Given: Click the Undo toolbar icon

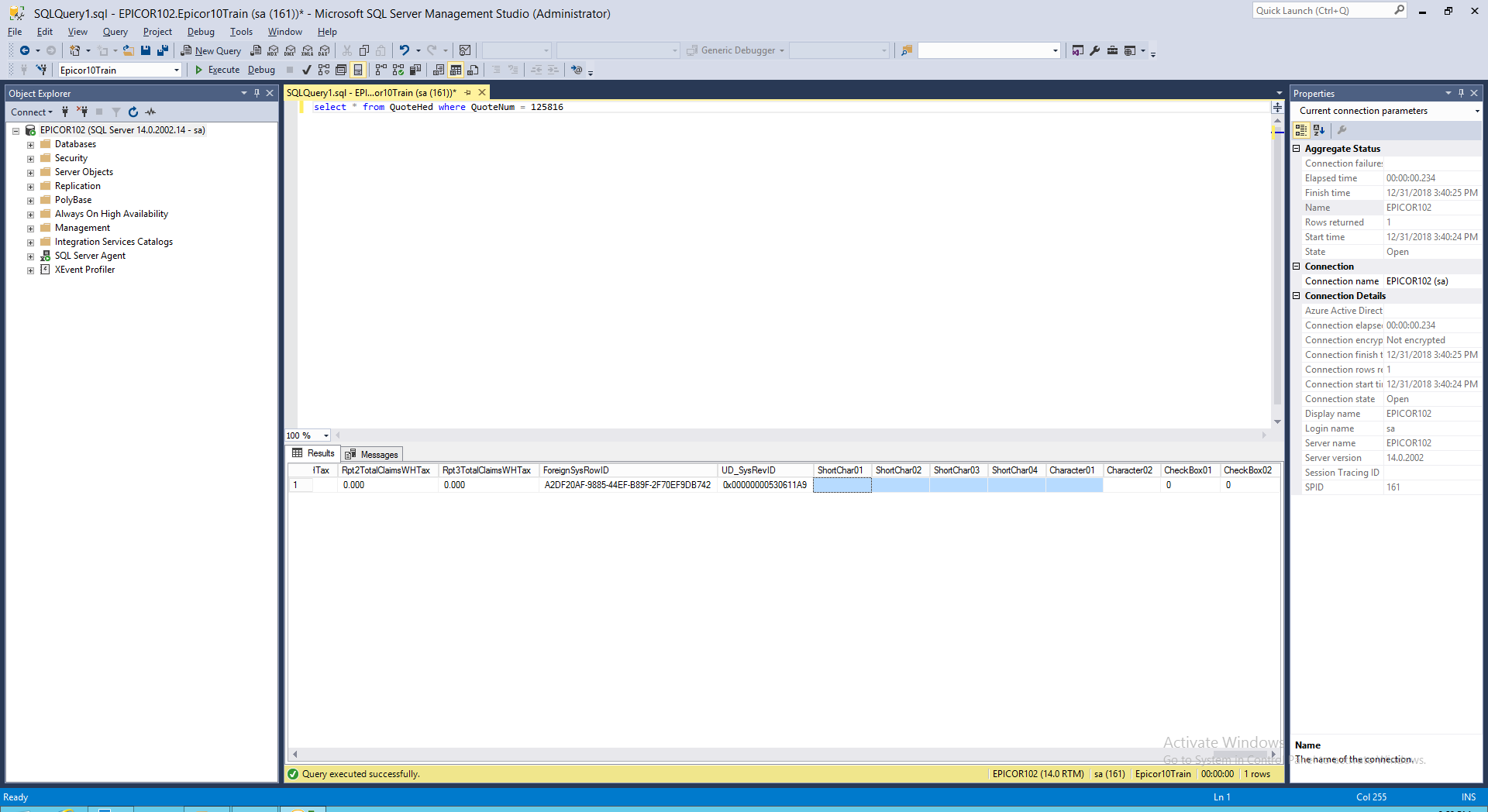Looking at the screenshot, I should click(404, 50).
